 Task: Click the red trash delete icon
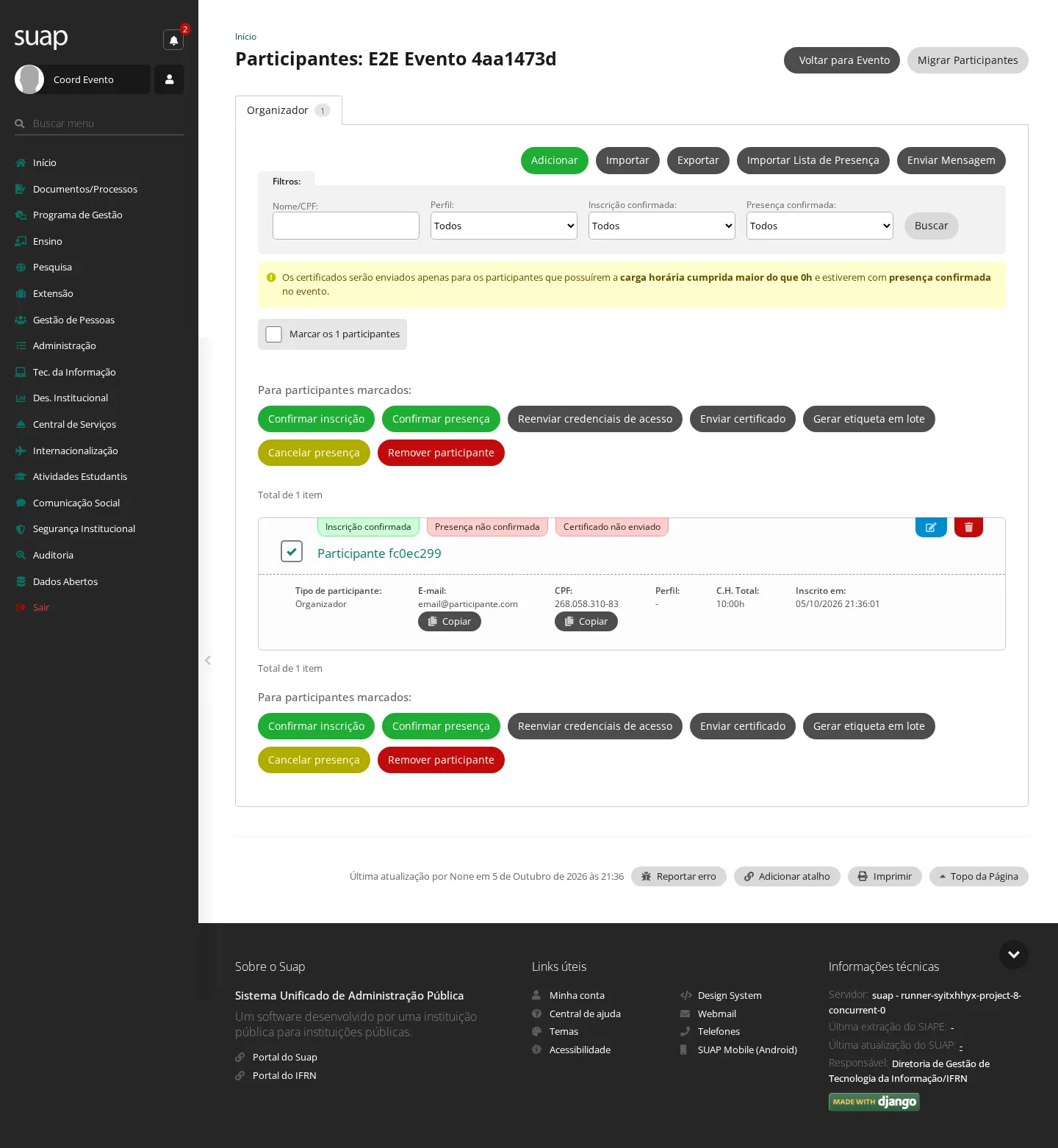click(x=968, y=527)
